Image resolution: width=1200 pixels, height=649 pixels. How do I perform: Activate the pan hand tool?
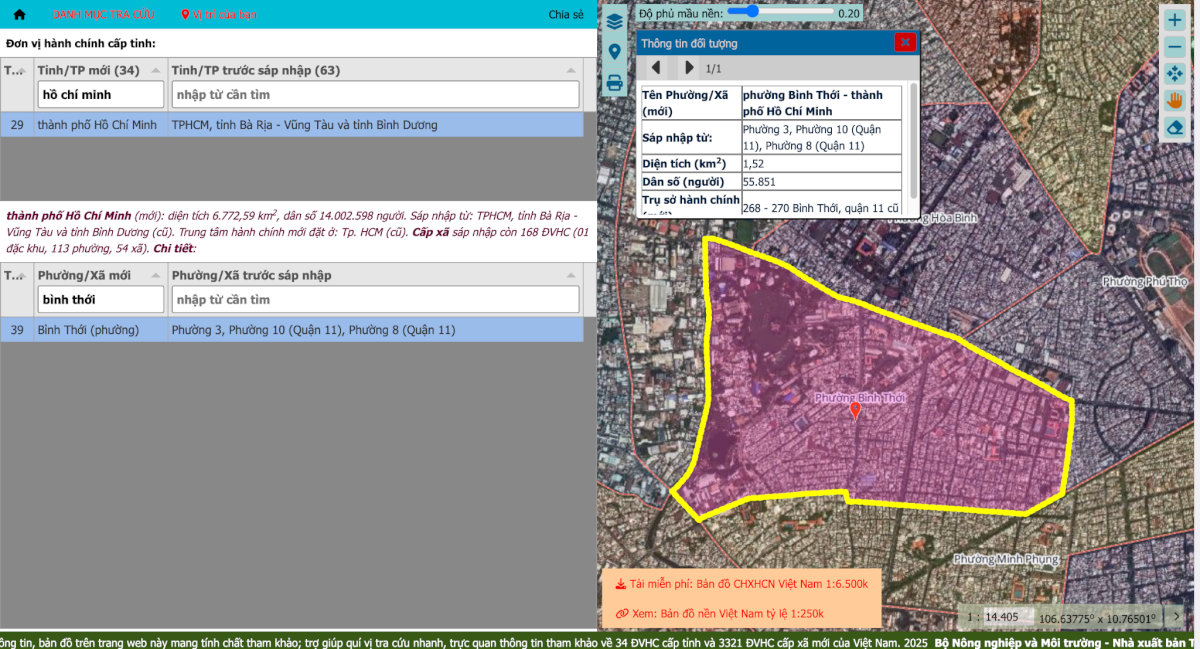tap(1175, 101)
